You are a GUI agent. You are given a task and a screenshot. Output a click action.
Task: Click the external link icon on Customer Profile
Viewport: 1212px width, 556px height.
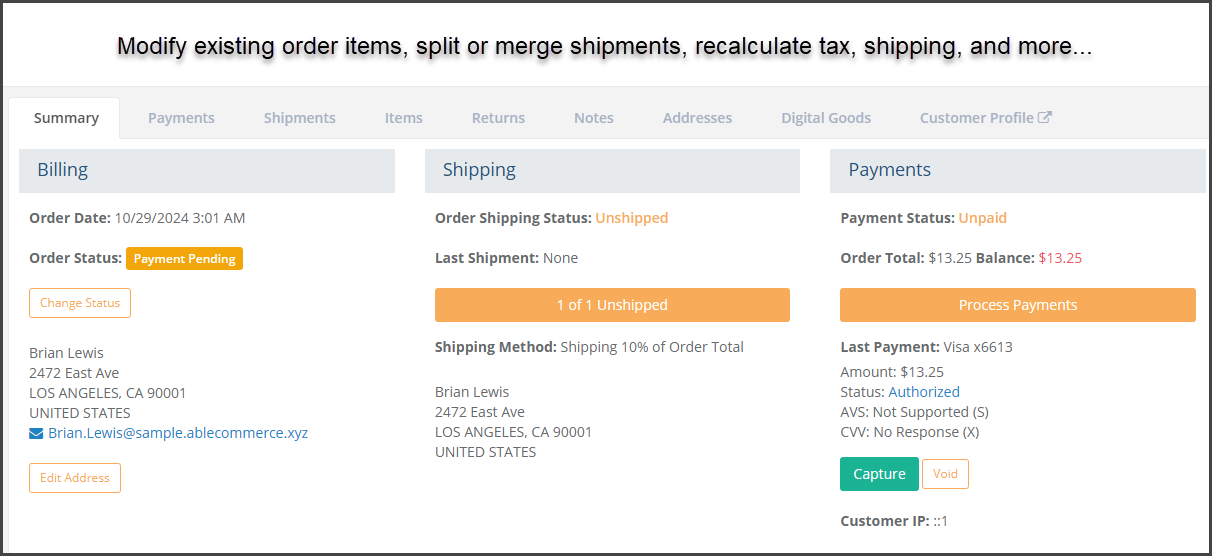point(1045,117)
